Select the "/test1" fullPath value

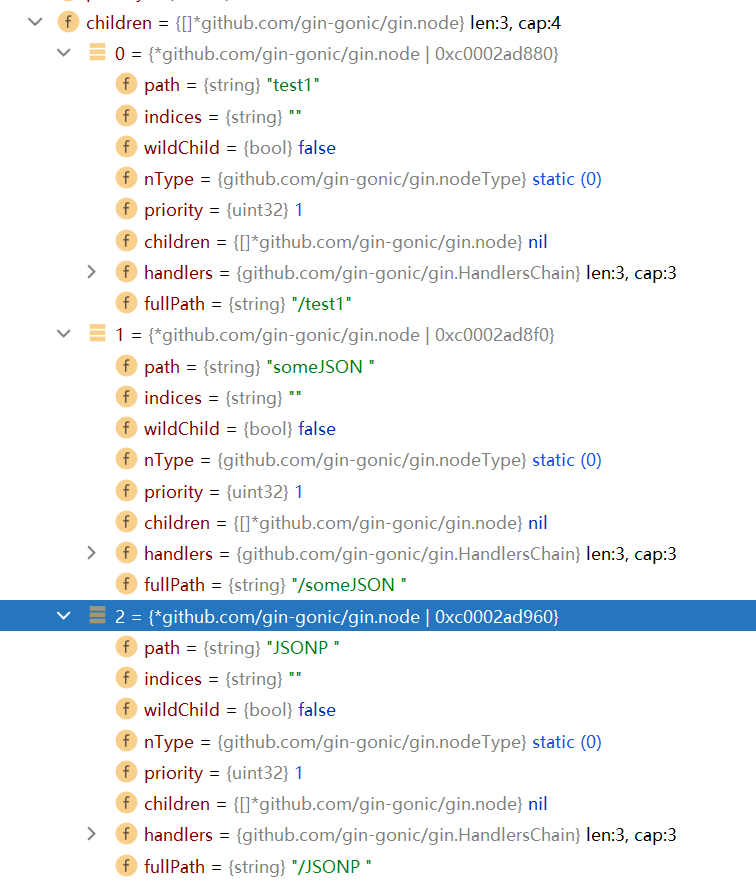pyautogui.click(x=321, y=304)
